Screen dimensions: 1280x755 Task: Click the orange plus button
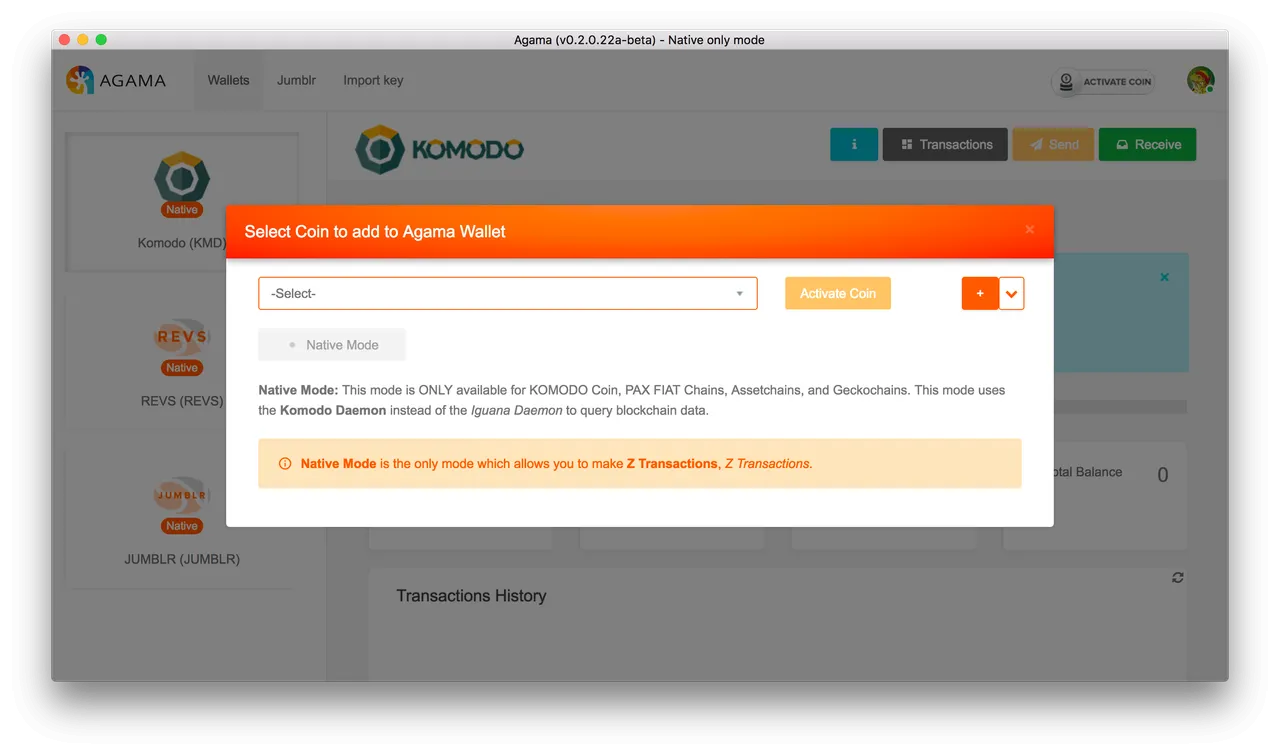980,293
